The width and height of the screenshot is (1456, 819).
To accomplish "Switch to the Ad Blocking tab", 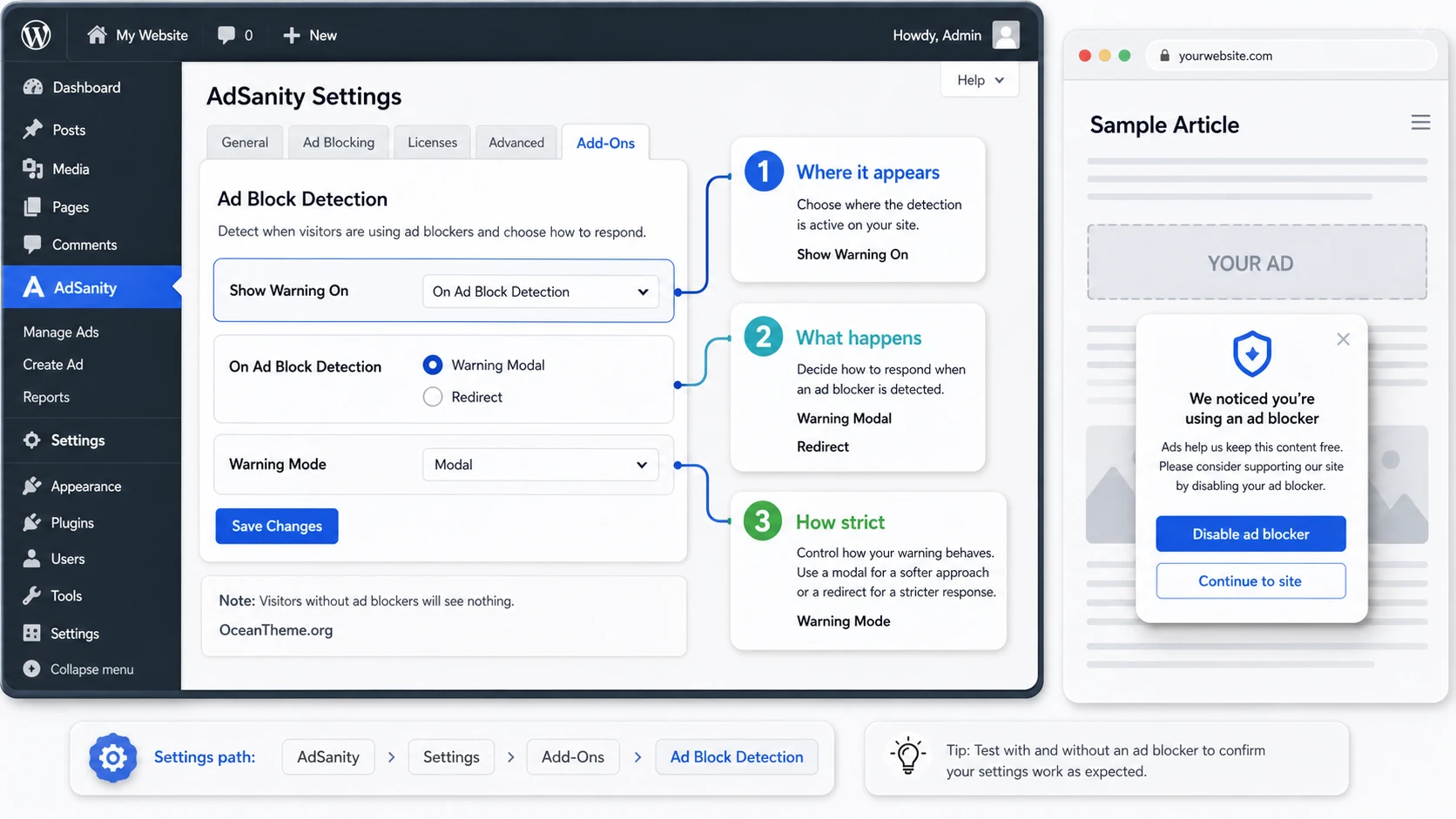I will coord(339,143).
